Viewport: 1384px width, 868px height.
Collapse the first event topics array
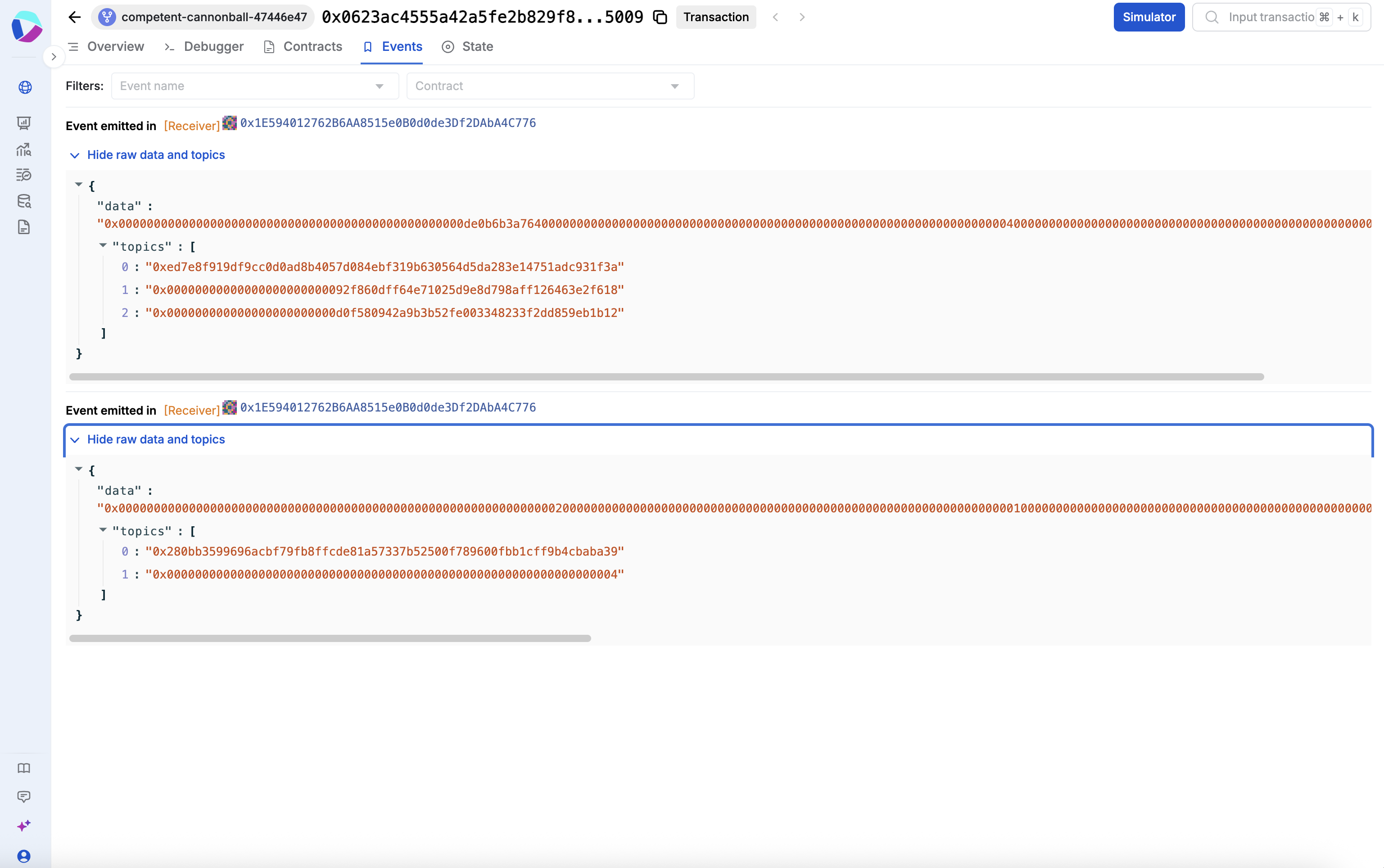click(x=103, y=245)
